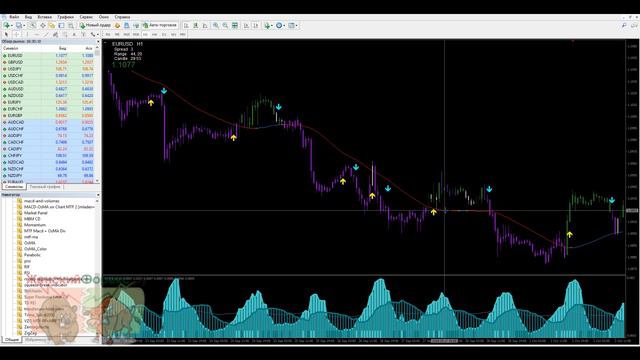This screenshot has height=360, width=640.
Task: Toggle the Strategy Tester icon
Action: tap(71, 25)
